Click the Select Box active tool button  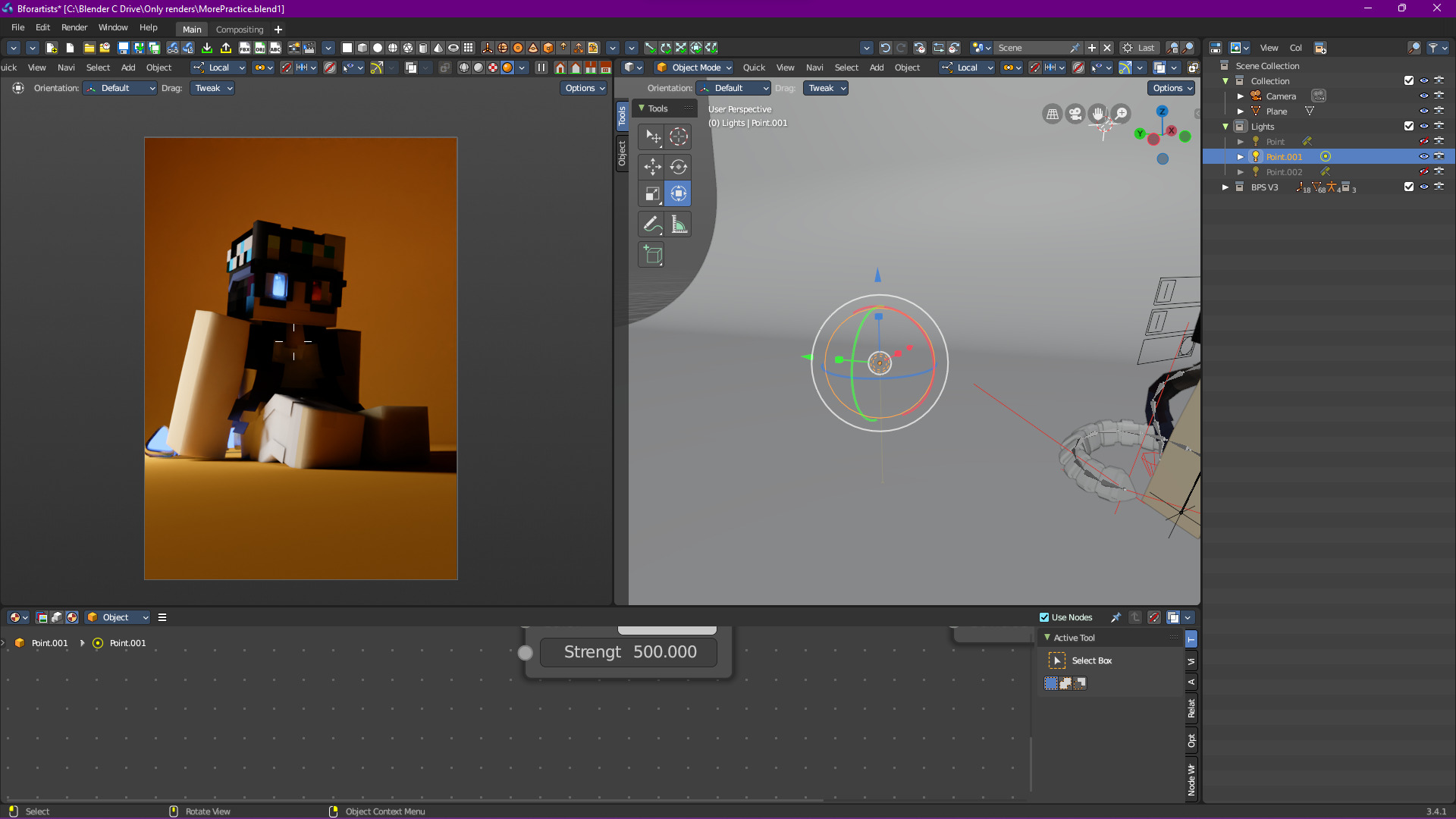tap(1057, 661)
